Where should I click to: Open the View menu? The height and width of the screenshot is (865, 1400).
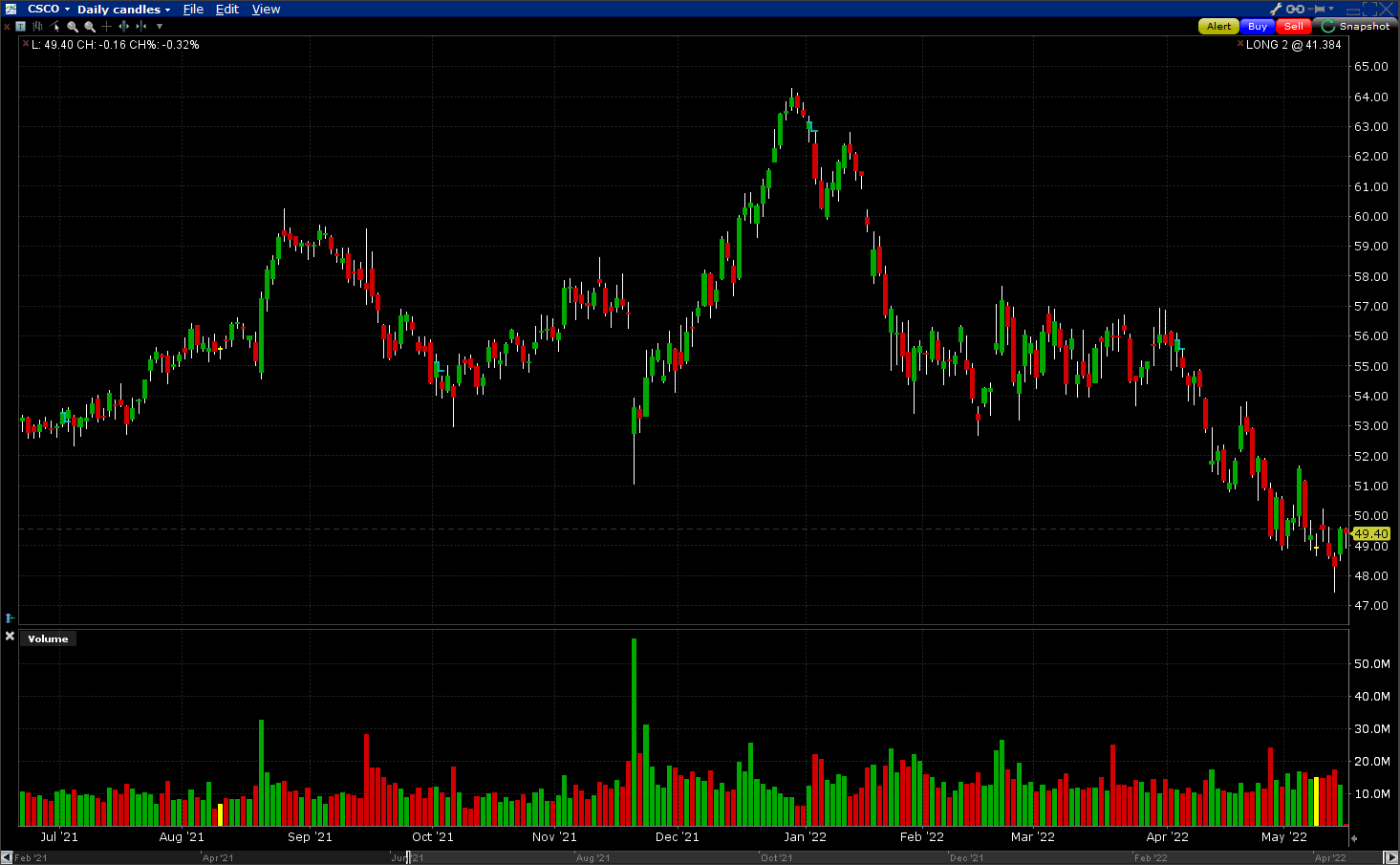click(x=266, y=10)
